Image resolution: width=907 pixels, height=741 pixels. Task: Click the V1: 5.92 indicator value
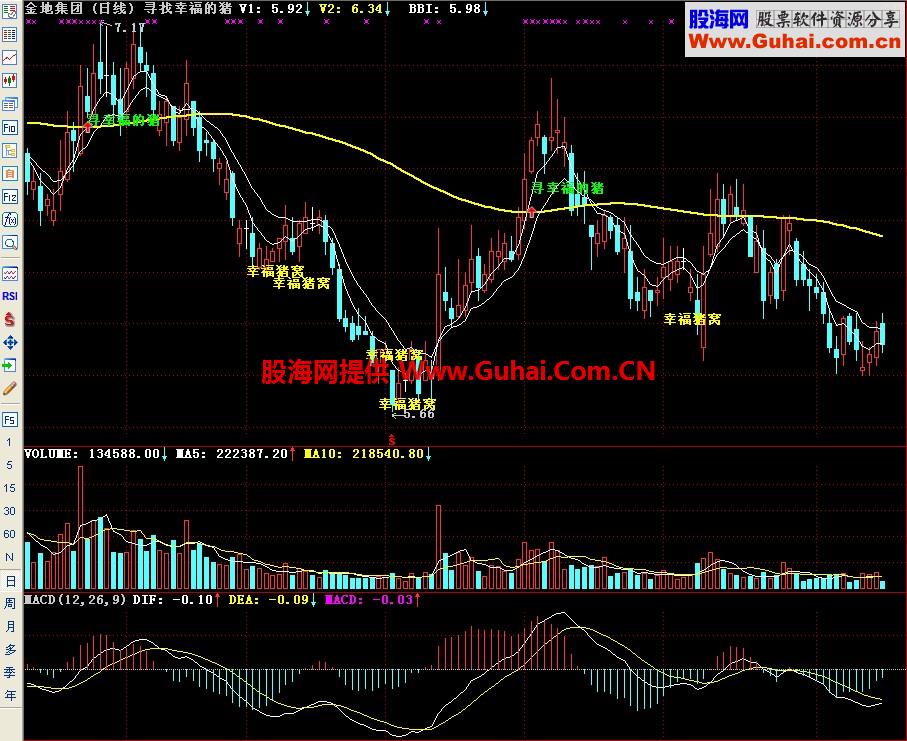[275, 9]
